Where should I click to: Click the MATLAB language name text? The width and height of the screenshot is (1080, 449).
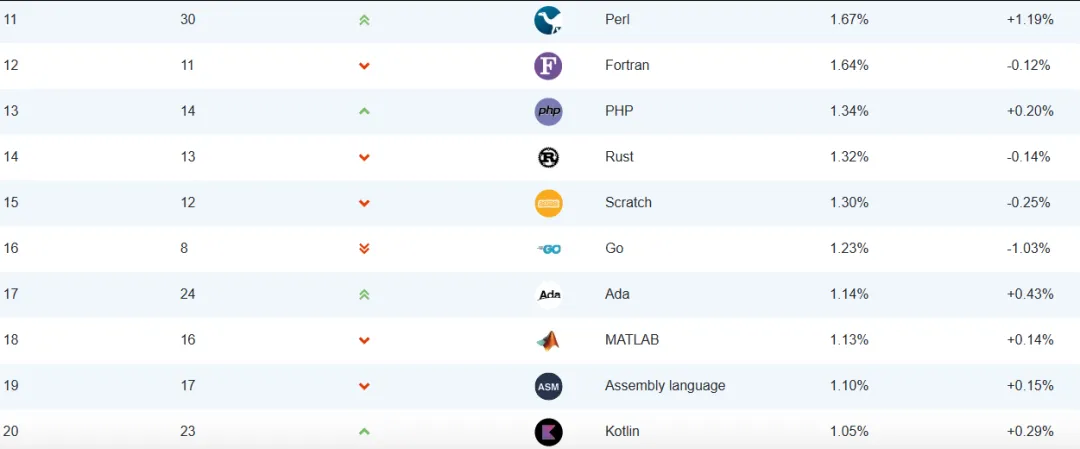tap(632, 340)
